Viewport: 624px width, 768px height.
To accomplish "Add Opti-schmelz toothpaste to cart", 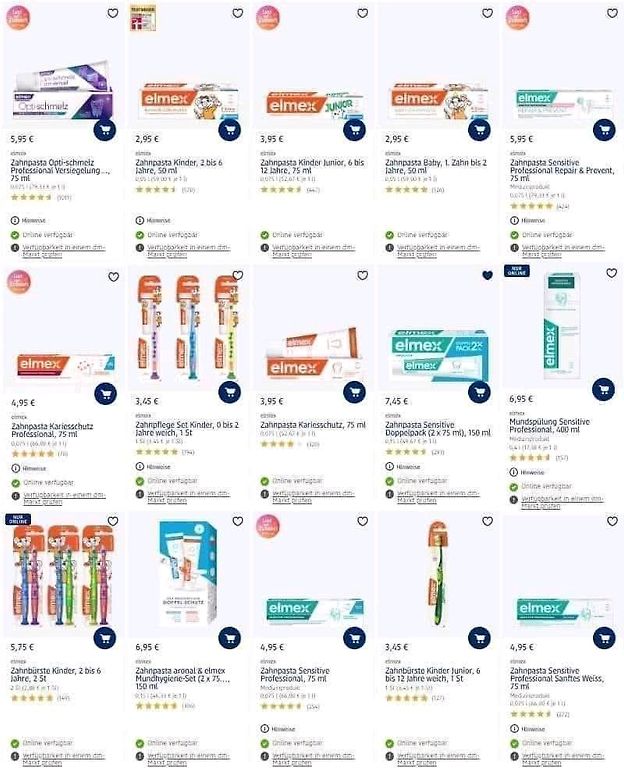I will coord(105,130).
